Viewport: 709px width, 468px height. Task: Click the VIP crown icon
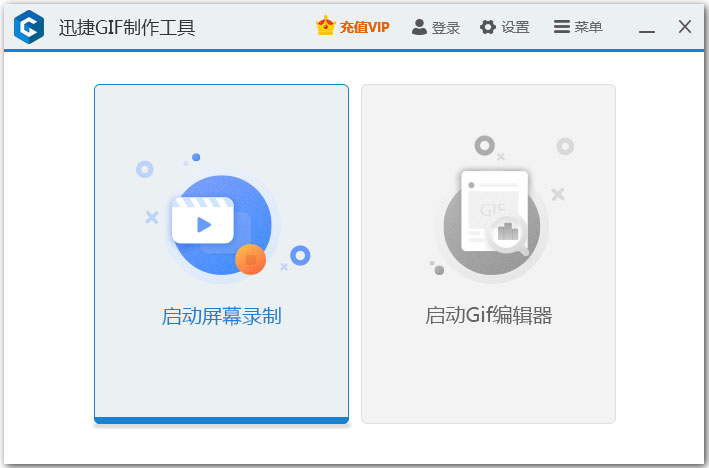click(x=326, y=26)
